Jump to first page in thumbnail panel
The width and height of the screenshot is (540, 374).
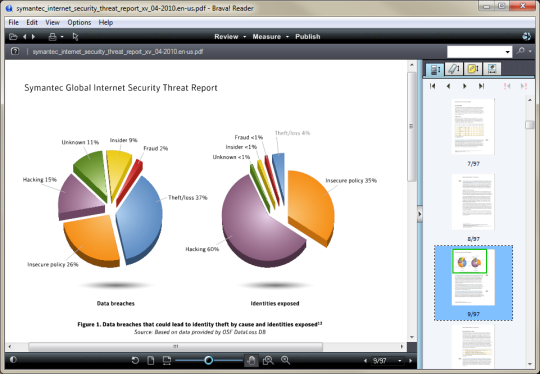click(x=433, y=86)
